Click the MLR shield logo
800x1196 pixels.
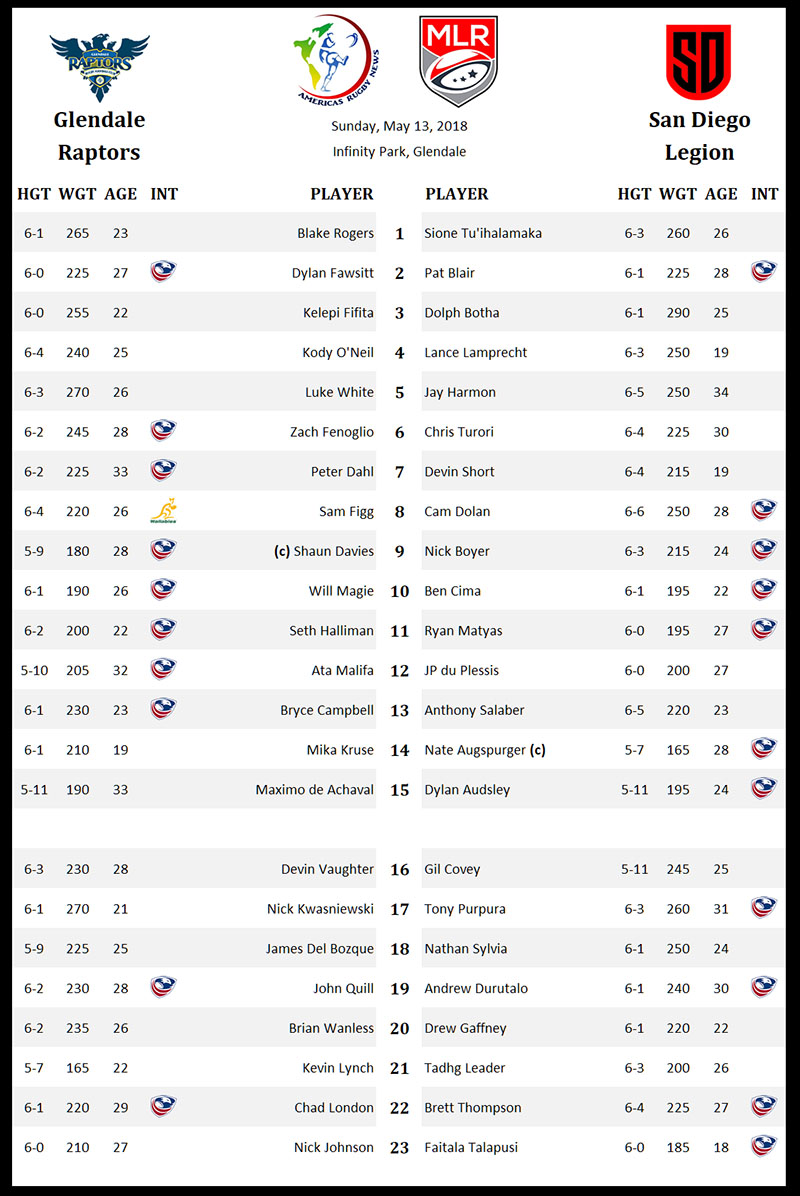458,60
